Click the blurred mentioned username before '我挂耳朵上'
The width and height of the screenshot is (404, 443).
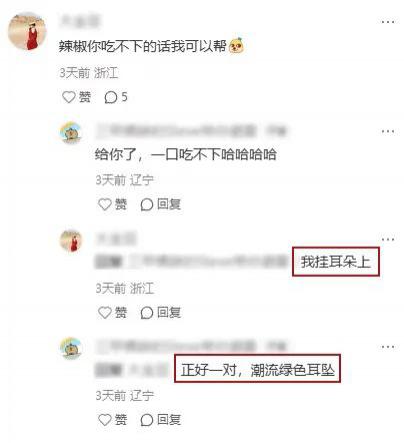209,261
